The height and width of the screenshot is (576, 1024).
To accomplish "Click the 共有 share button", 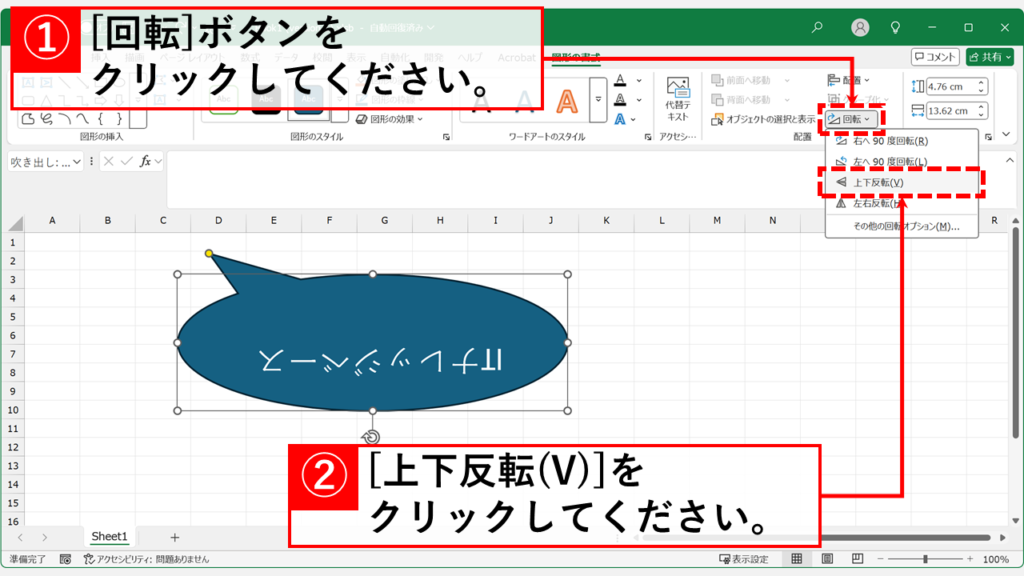I will pyautogui.click(x=990, y=57).
